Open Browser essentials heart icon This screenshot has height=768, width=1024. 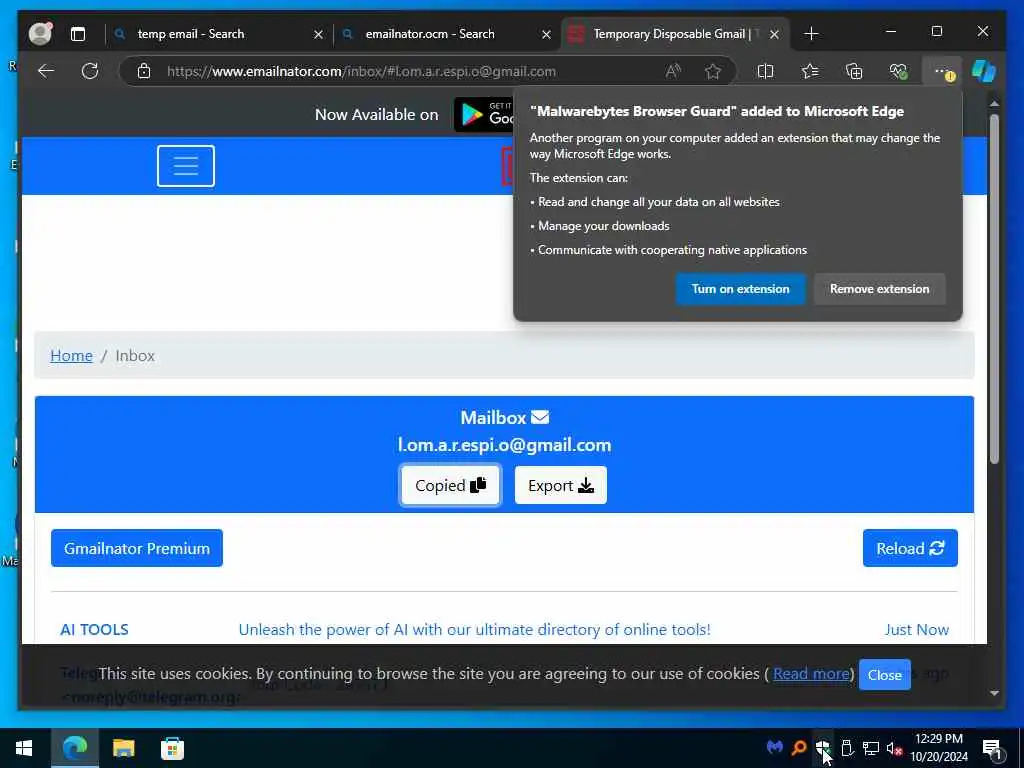coord(899,71)
